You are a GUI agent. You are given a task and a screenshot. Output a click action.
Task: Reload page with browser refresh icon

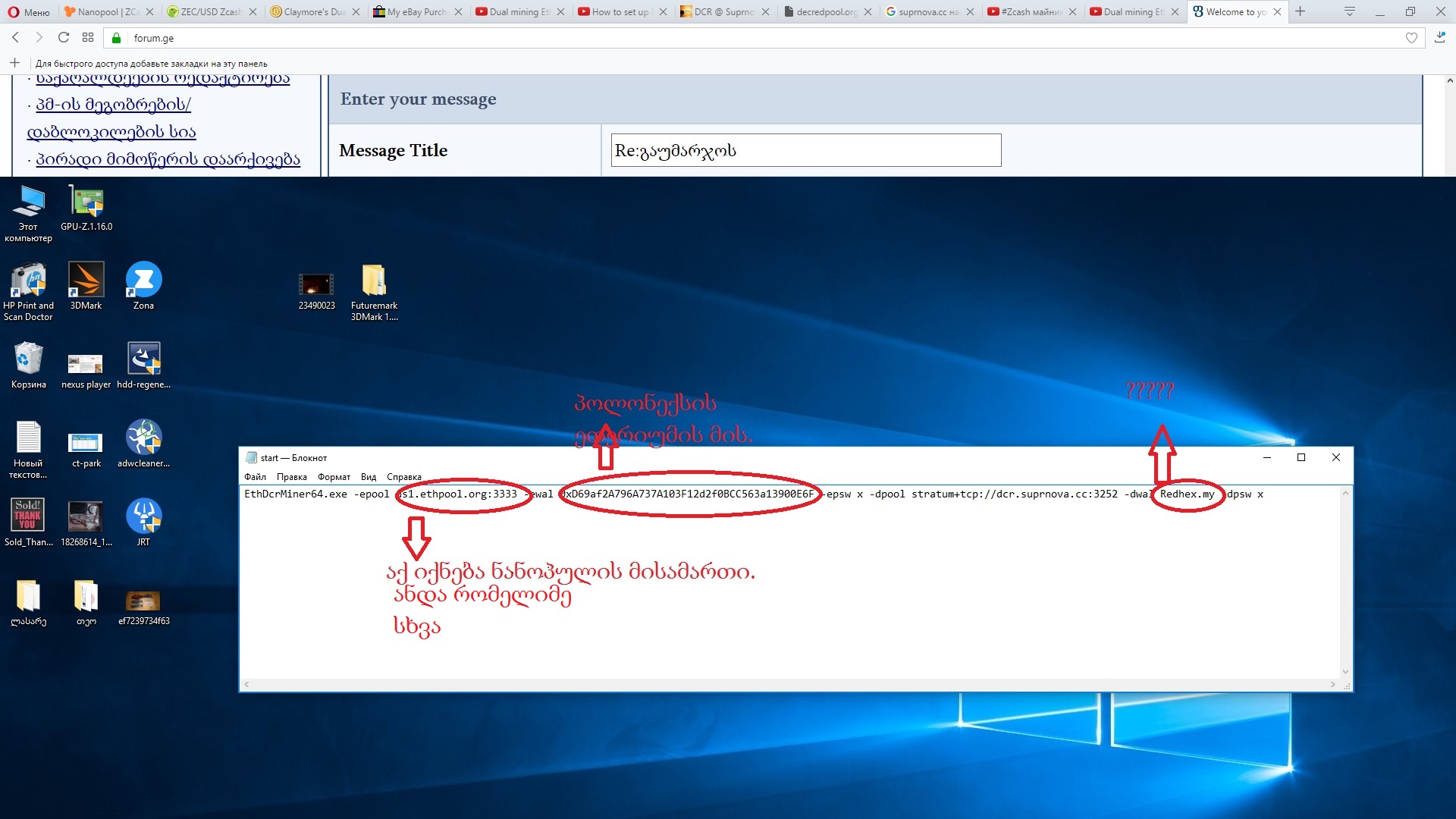tap(64, 37)
